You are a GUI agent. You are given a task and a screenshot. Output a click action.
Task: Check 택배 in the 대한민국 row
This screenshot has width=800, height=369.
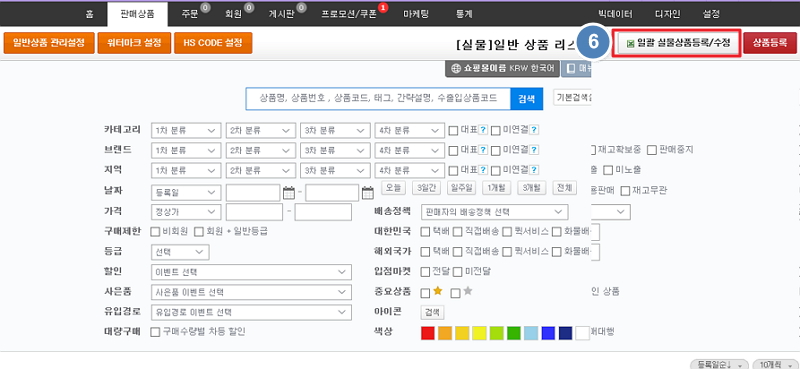pos(425,232)
